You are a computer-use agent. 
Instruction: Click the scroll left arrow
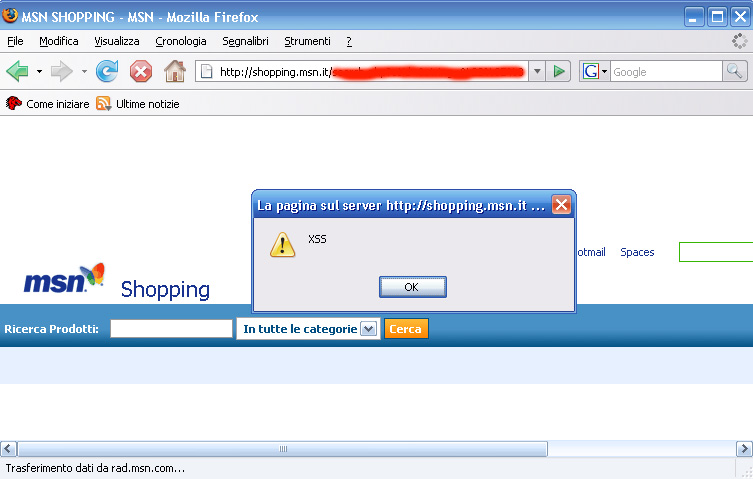coord(8,449)
